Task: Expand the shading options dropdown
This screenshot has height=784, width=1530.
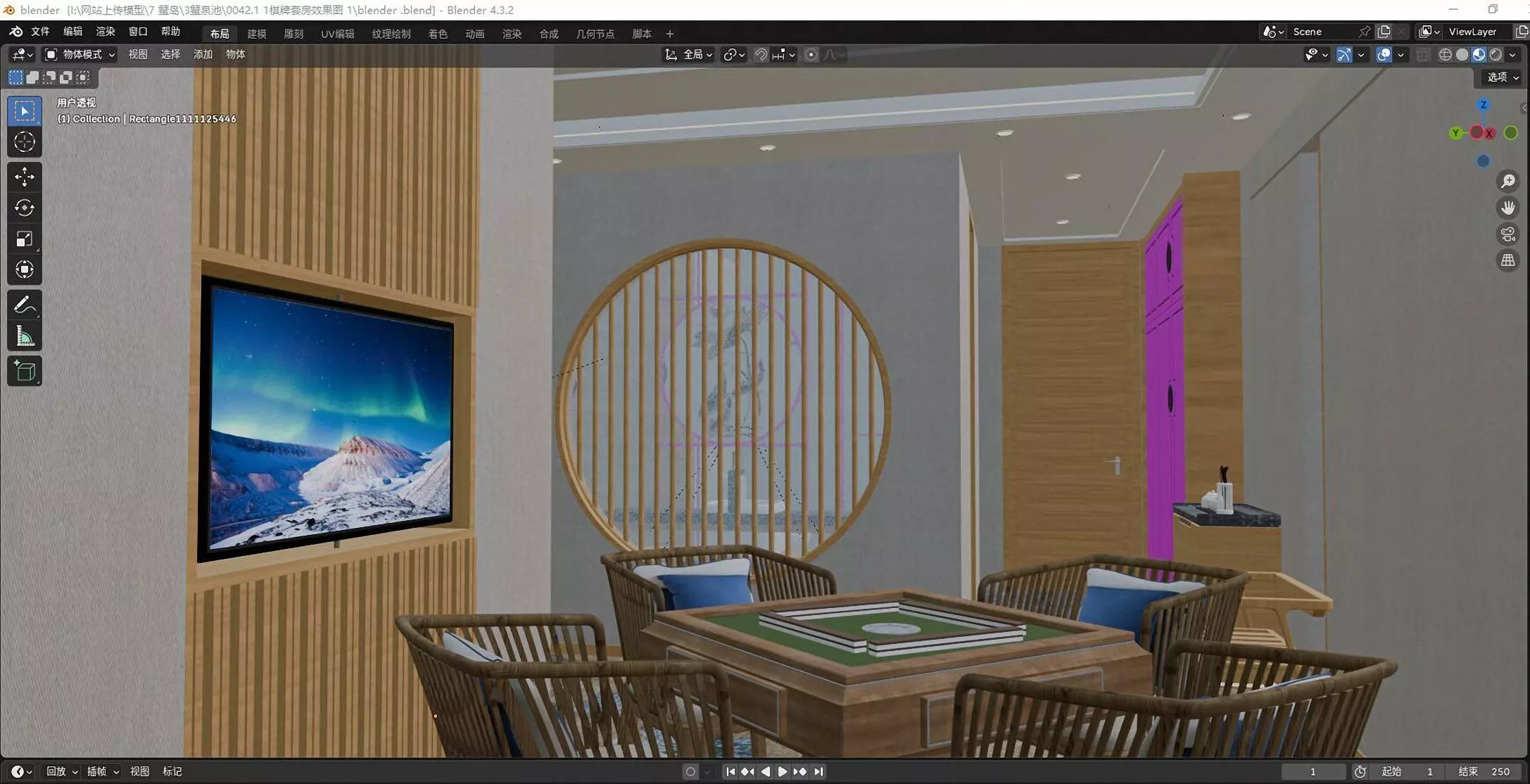Action: pos(1513,55)
